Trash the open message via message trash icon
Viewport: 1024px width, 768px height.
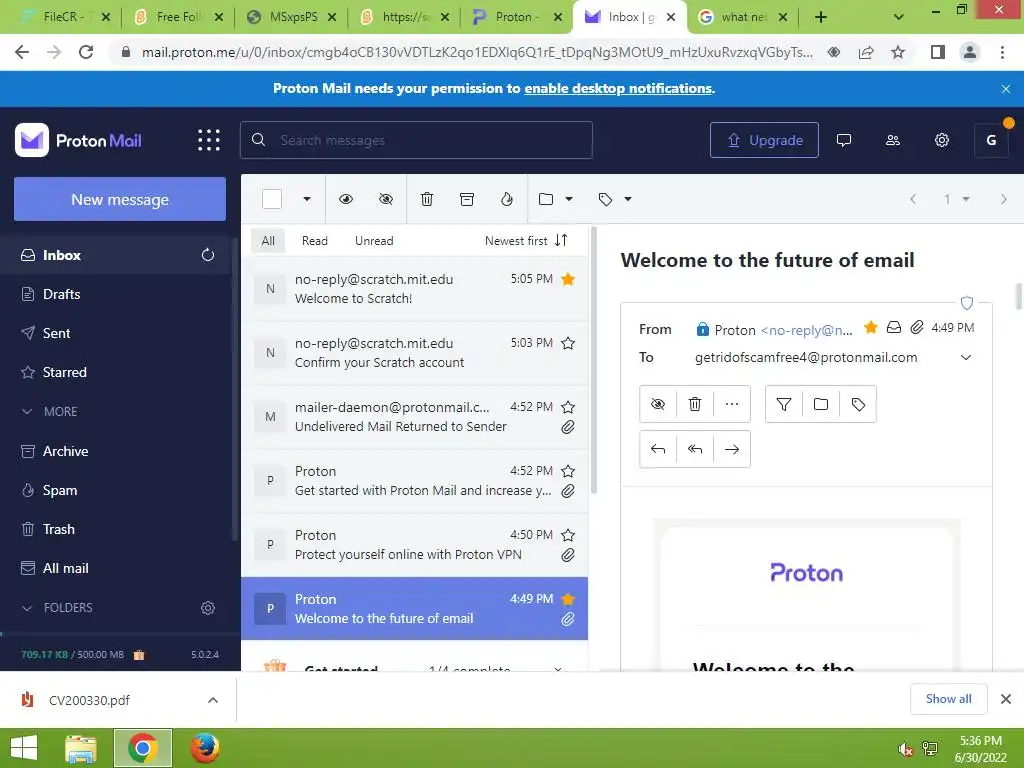695,404
